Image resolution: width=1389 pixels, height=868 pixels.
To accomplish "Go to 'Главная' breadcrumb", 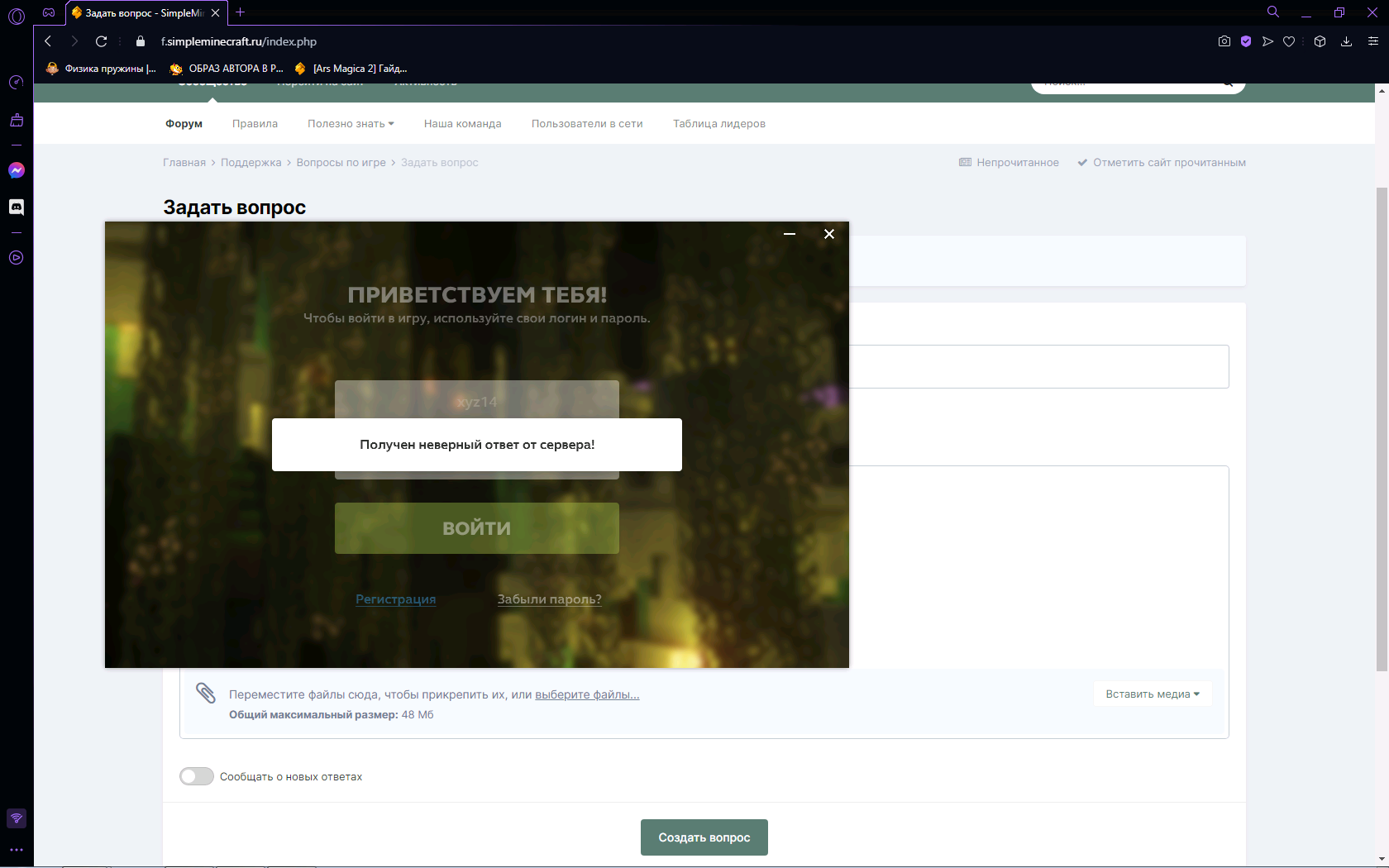I will [x=184, y=163].
